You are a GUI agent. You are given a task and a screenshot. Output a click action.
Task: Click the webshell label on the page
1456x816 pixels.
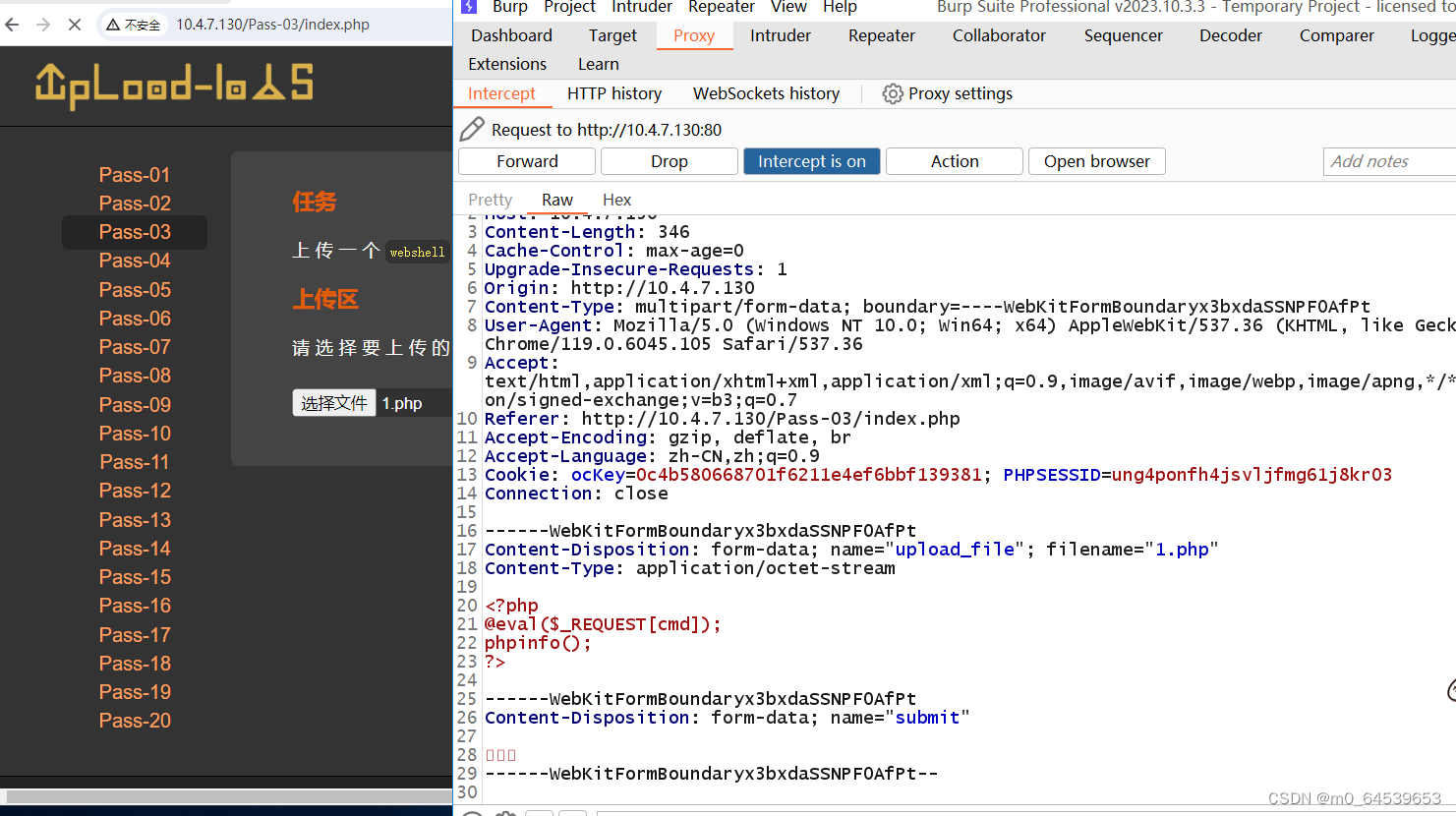[417, 252]
